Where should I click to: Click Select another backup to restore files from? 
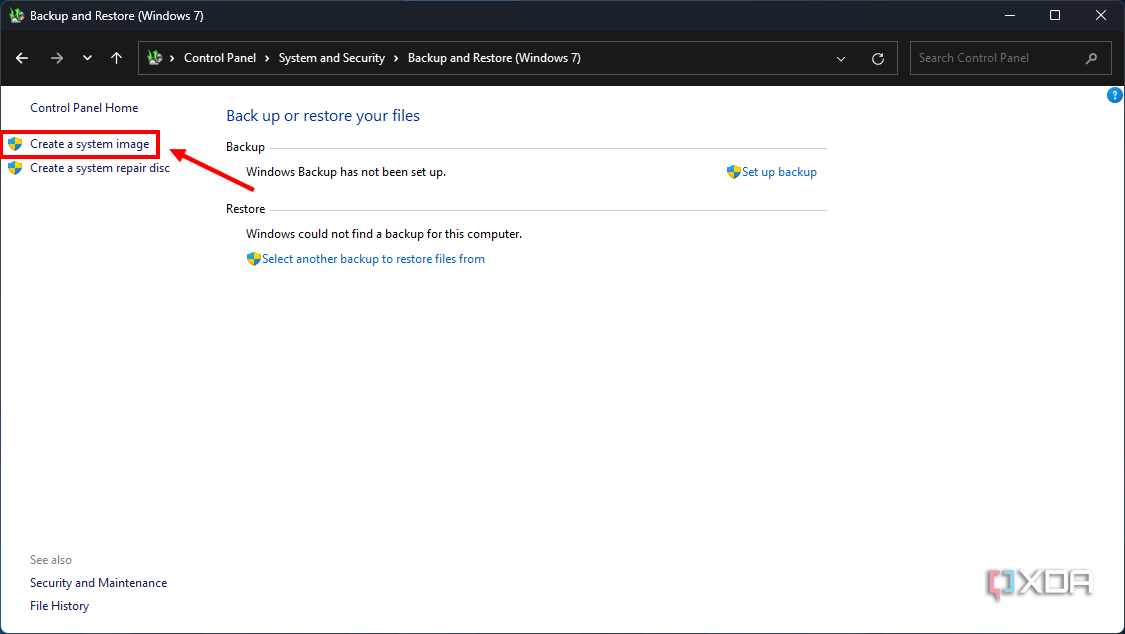(373, 259)
